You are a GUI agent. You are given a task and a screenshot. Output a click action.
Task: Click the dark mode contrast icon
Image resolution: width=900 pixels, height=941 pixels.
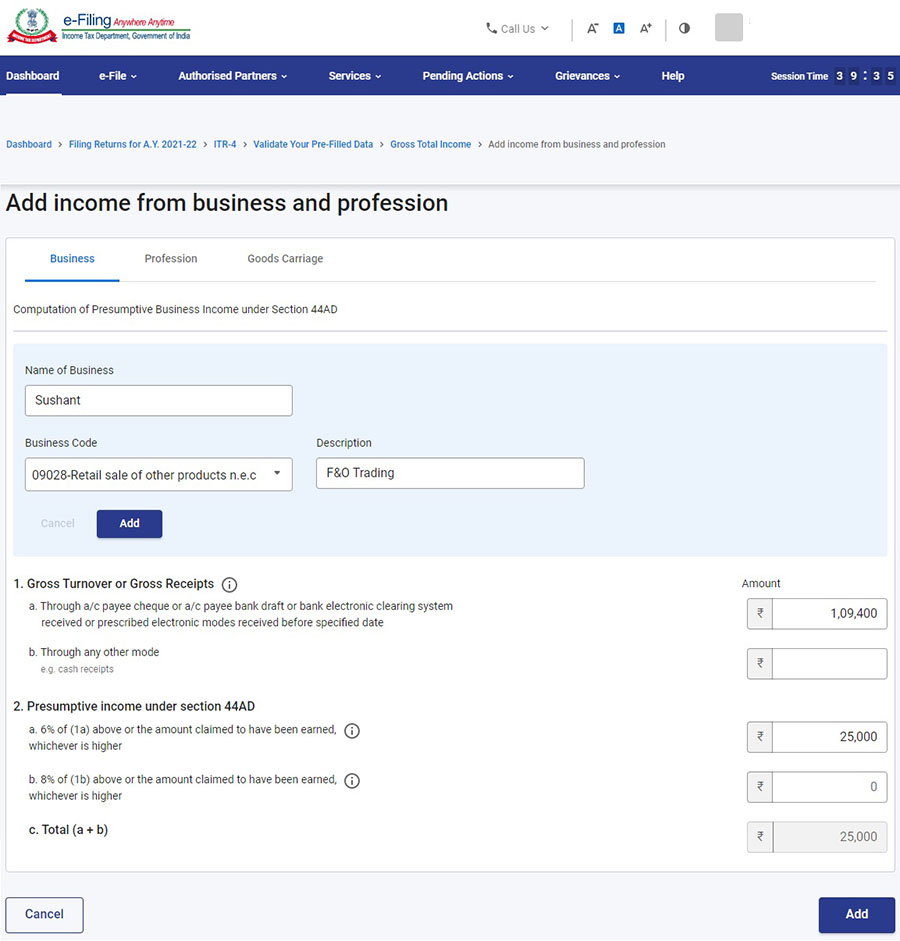click(x=684, y=29)
